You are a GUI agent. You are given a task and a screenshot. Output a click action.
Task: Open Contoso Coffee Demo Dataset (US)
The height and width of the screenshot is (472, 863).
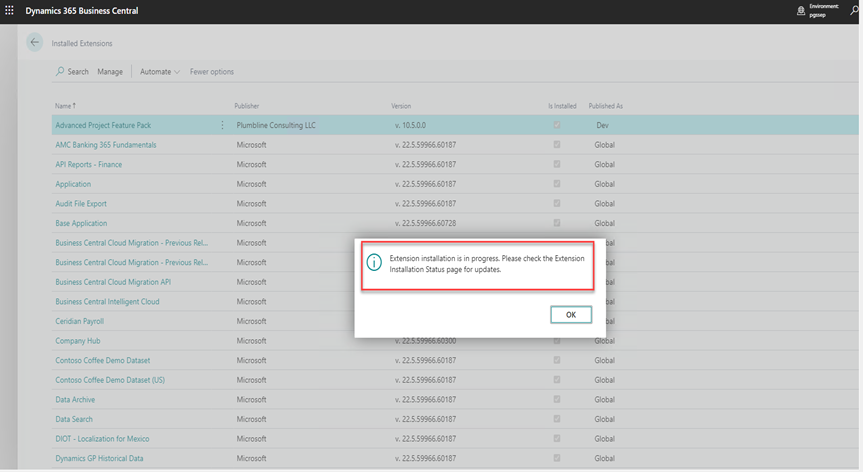(110, 380)
